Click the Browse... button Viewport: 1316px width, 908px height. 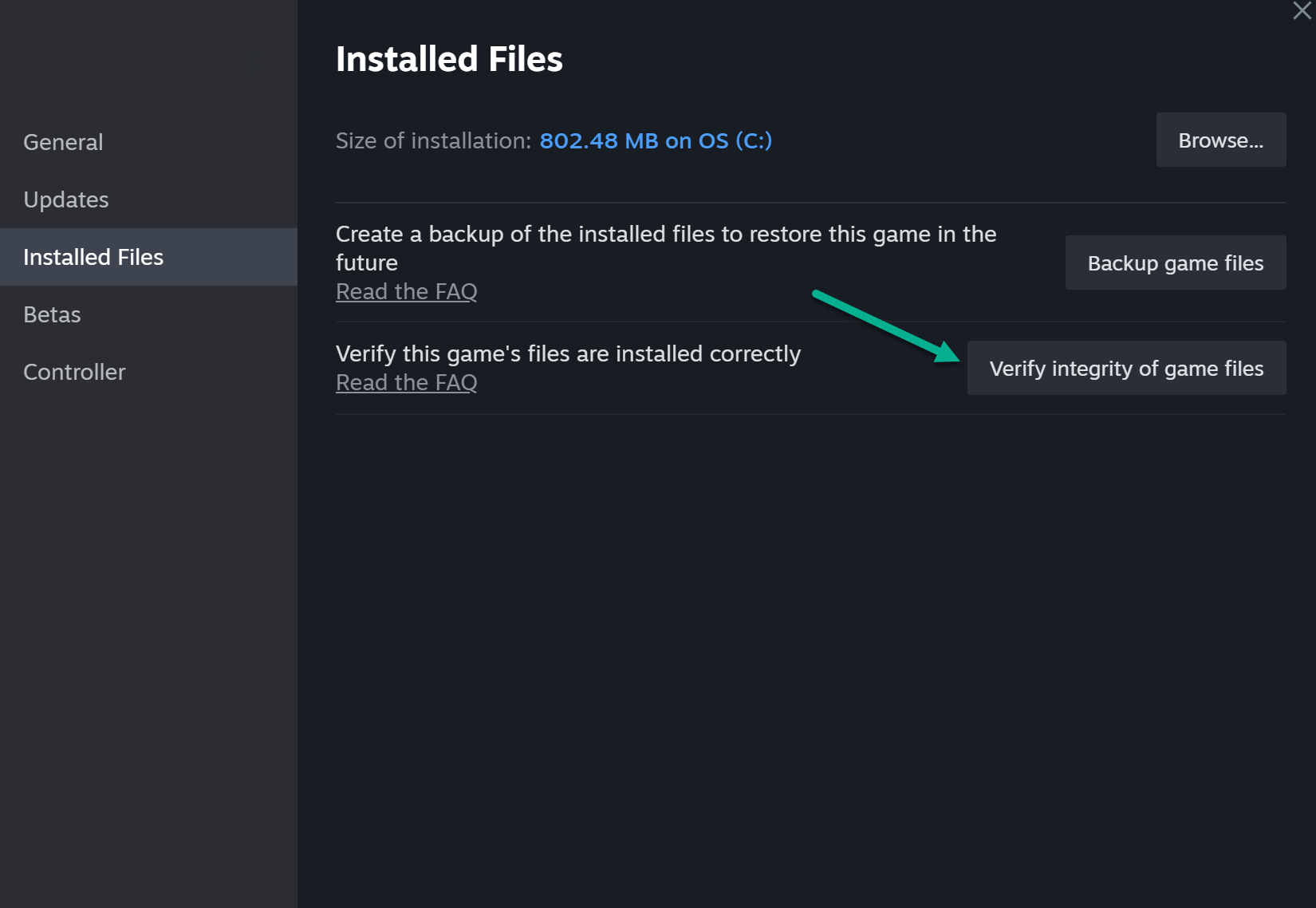pyautogui.click(x=1220, y=140)
